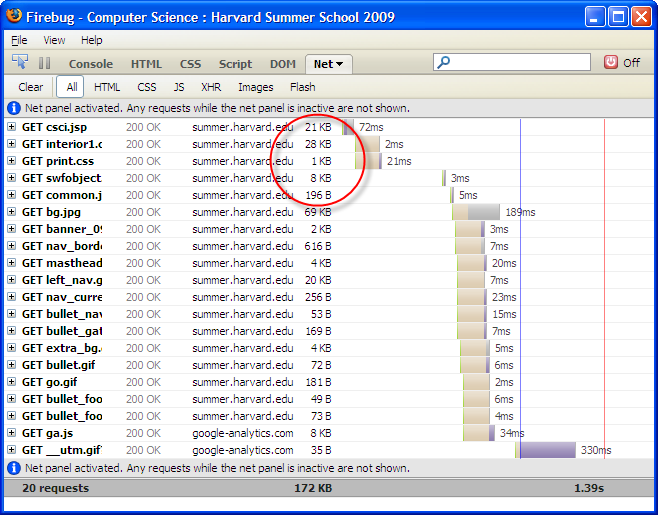Click the 69 KB size cell
The height and width of the screenshot is (515, 658).
pyautogui.click(x=318, y=212)
